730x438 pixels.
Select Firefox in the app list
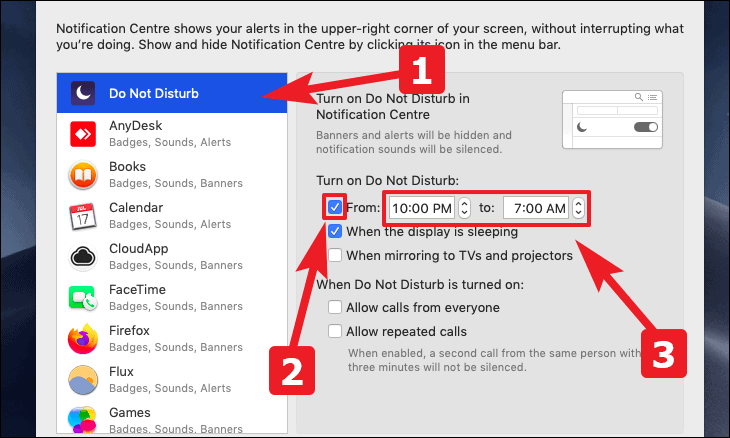(x=129, y=330)
